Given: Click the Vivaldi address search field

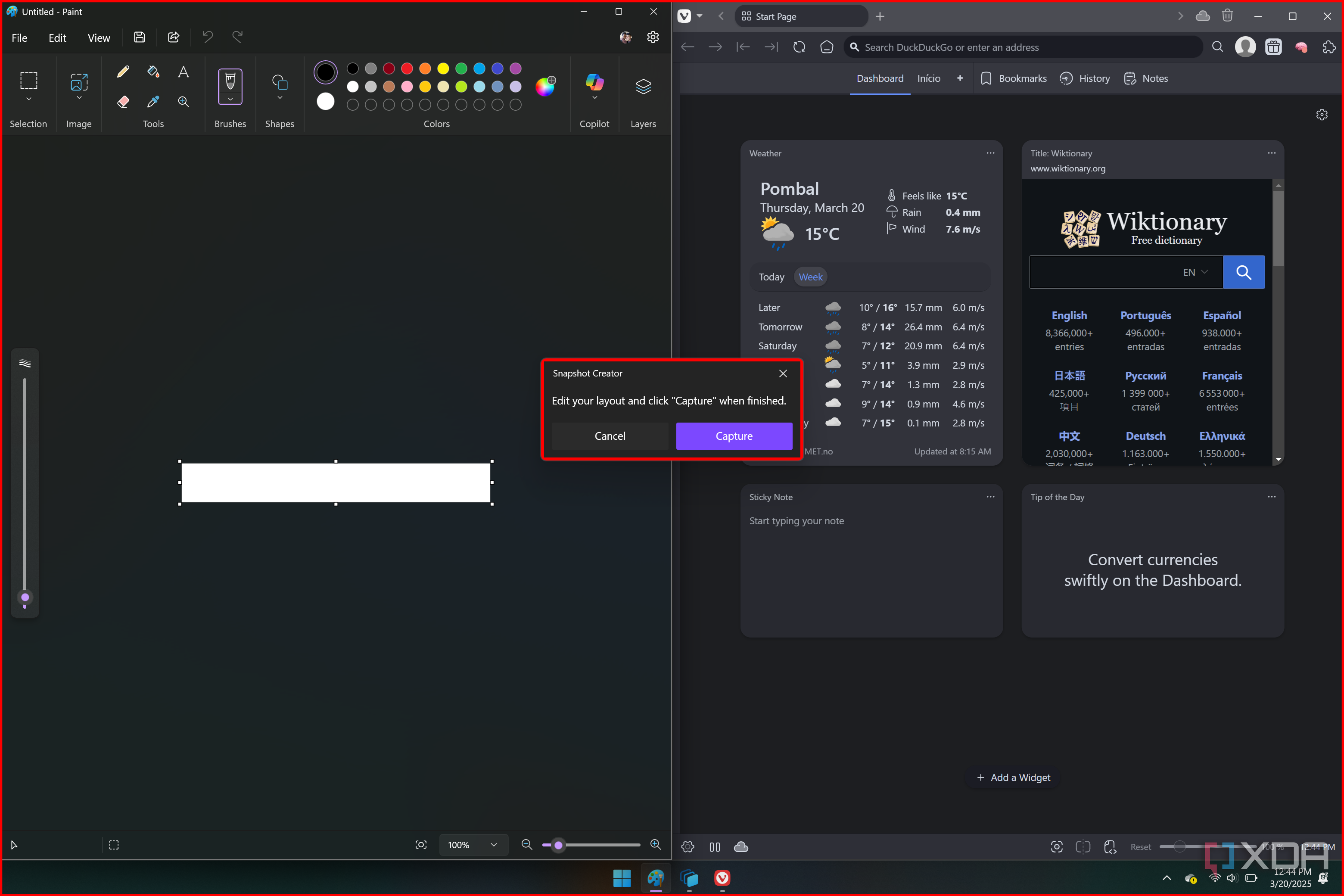Looking at the screenshot, I should click(x=1023, y=47).
